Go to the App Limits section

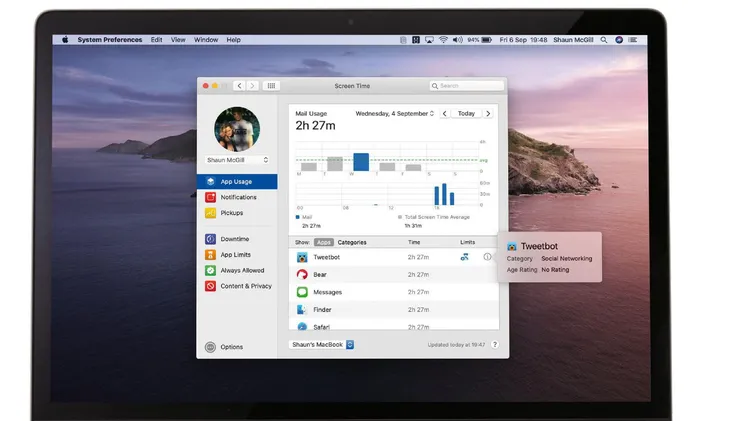click(x=236, y=255)
